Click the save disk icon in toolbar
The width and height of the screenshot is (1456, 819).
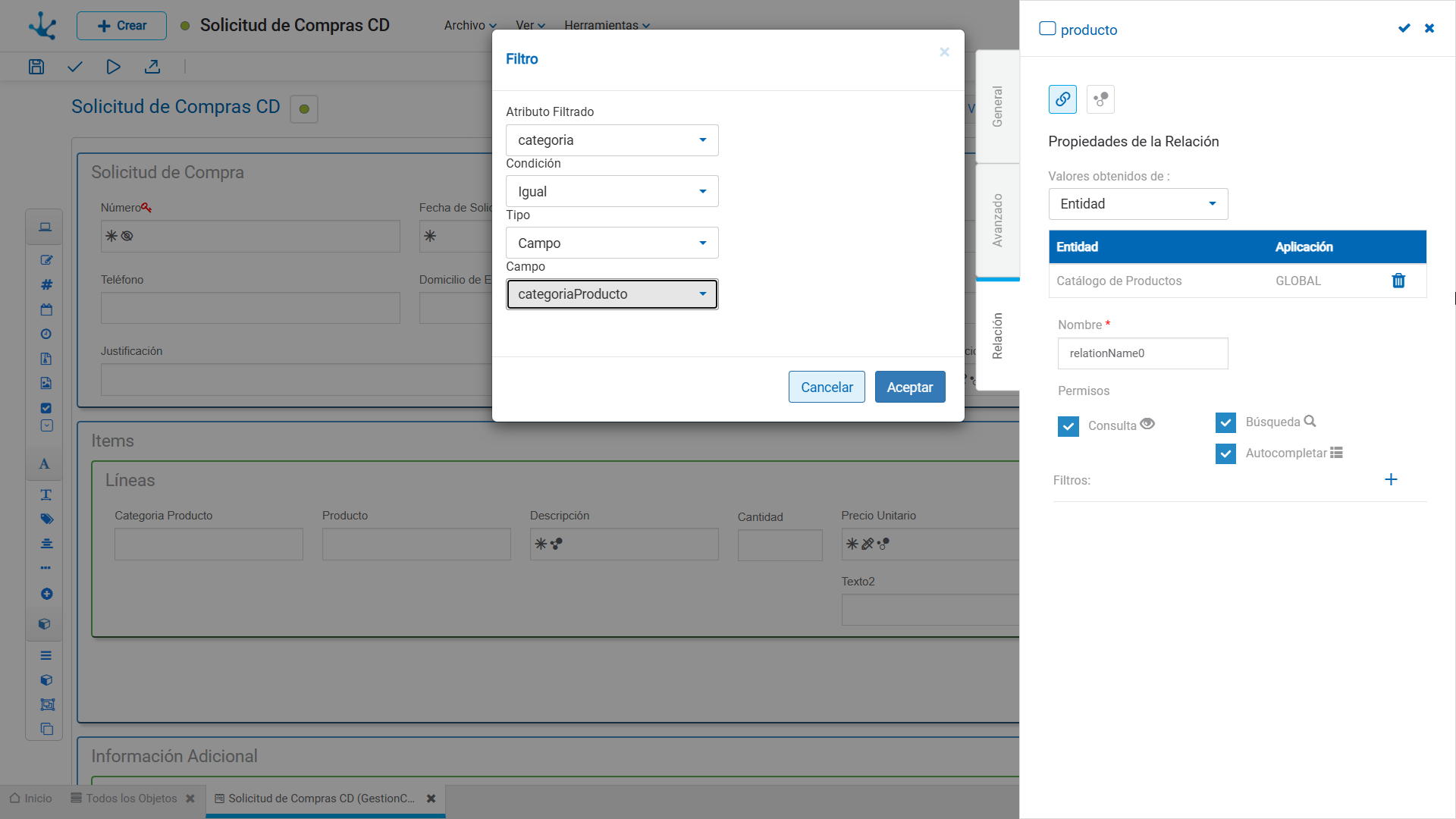[36, 67]
